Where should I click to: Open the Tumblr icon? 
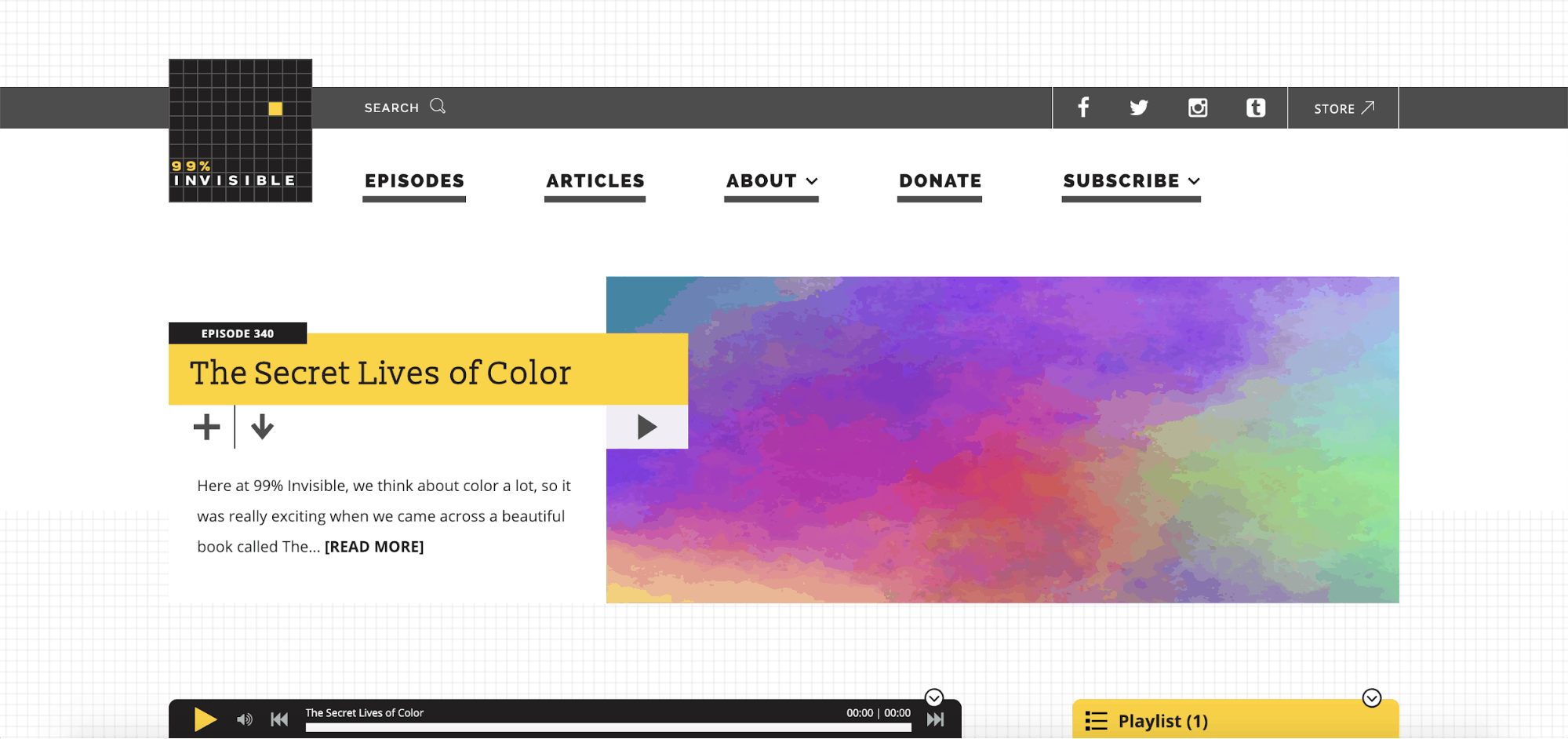(1256, 107)
